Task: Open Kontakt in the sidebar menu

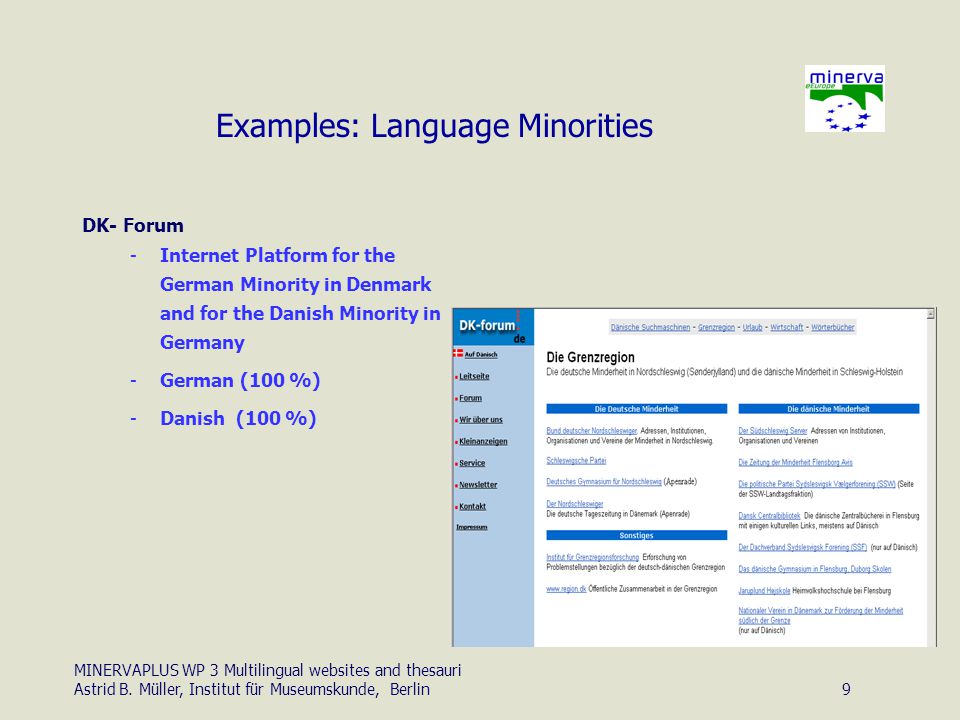Action: 472,506
